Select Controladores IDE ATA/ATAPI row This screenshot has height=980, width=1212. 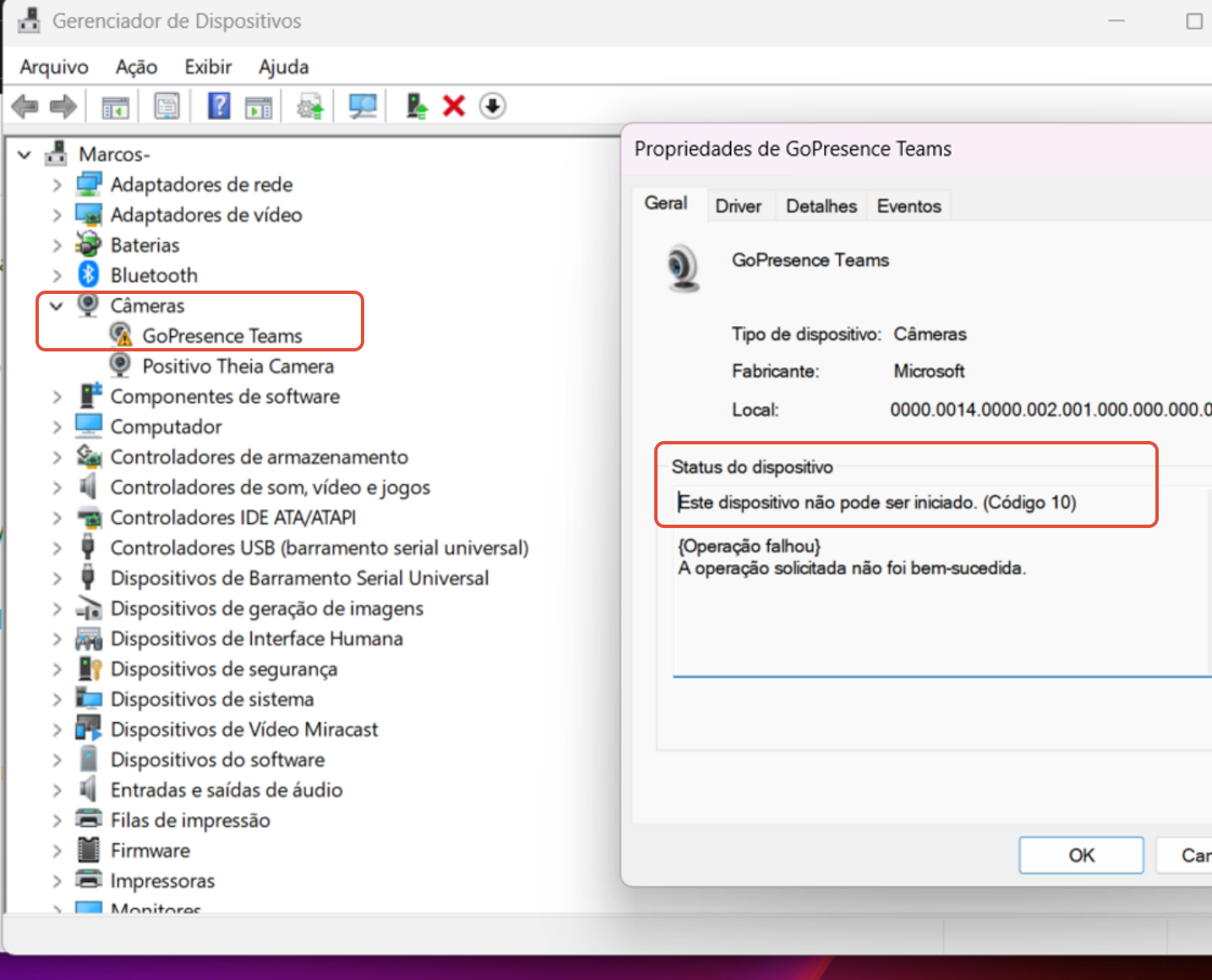tap(233, 517)
